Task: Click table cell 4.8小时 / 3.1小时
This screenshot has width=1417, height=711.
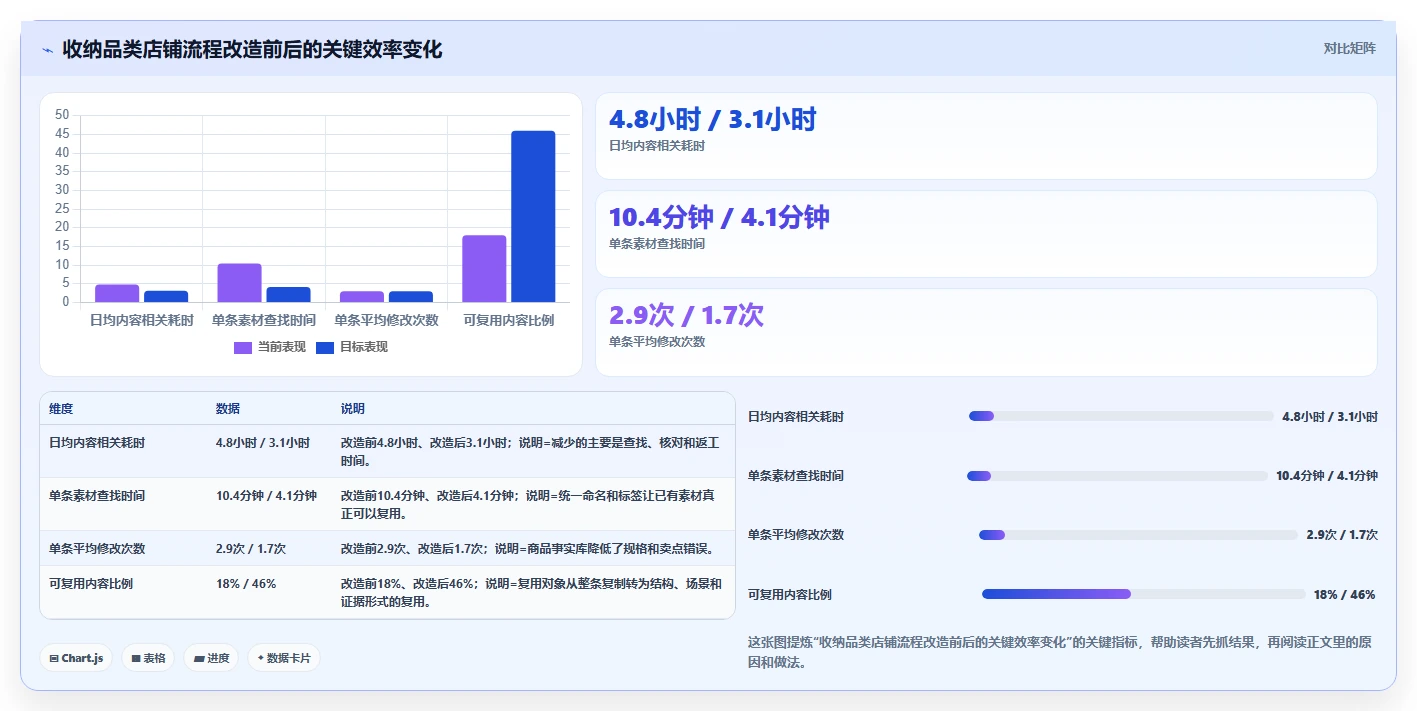Action: 263,442
